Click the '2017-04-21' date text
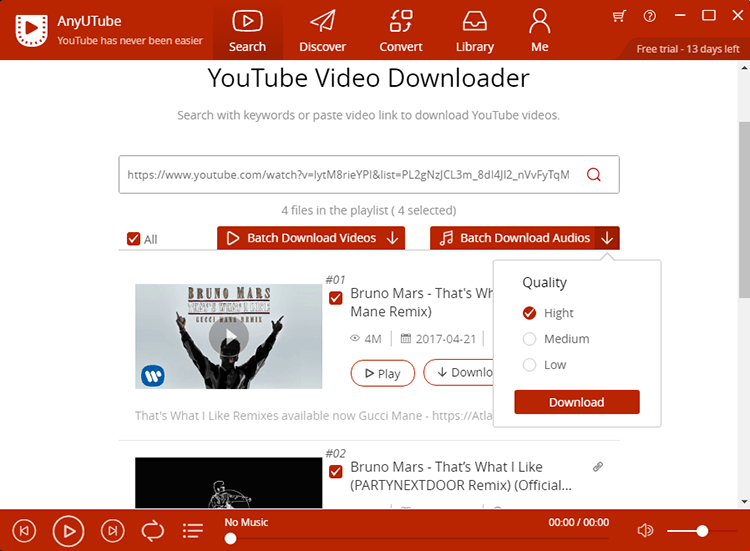This screenshot has height=551, width=750. [x=446, y=339]
